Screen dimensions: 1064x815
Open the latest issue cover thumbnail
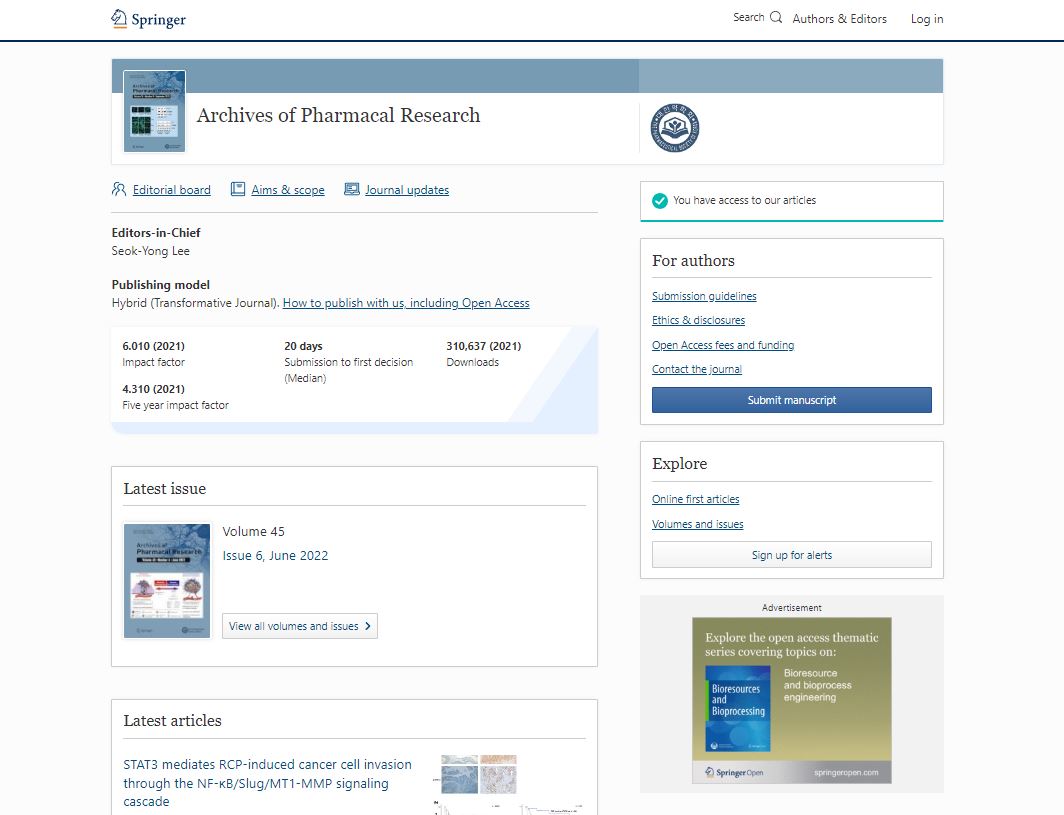[167, 581]
